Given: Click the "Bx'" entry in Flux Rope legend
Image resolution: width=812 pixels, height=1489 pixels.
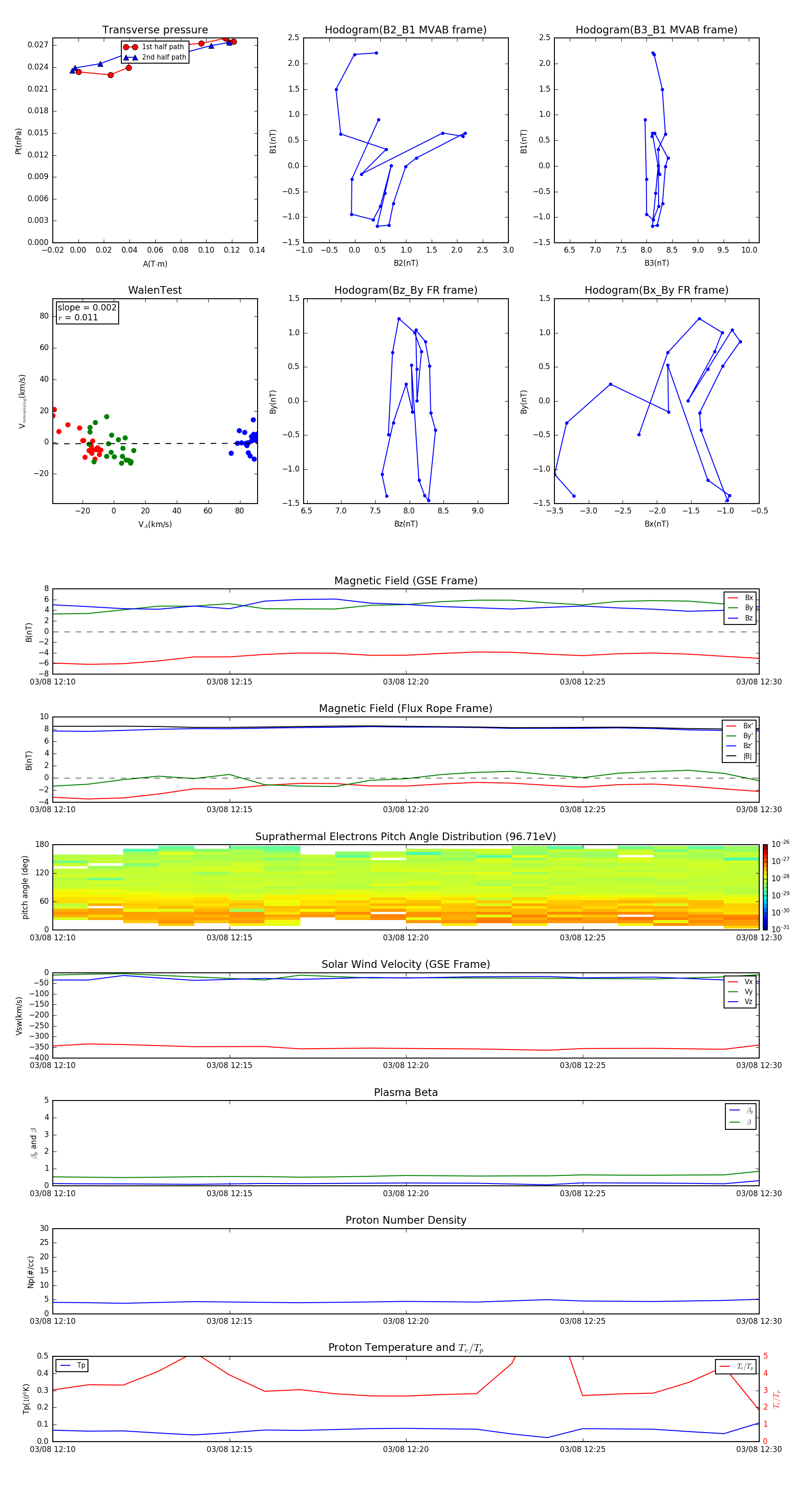Looking at the screenshot, I should coord(739,726).
